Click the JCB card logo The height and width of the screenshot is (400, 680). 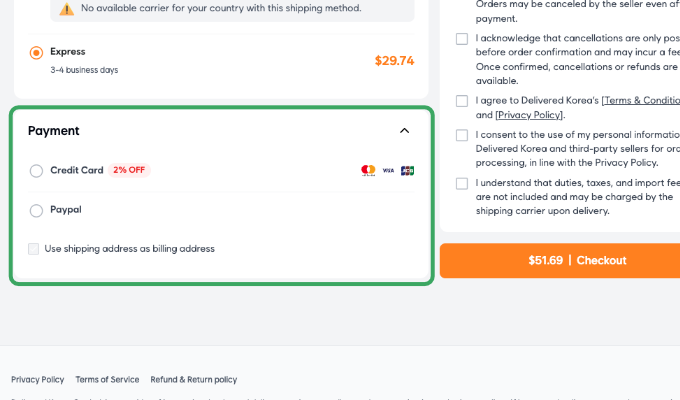click(x=407, y=171)
